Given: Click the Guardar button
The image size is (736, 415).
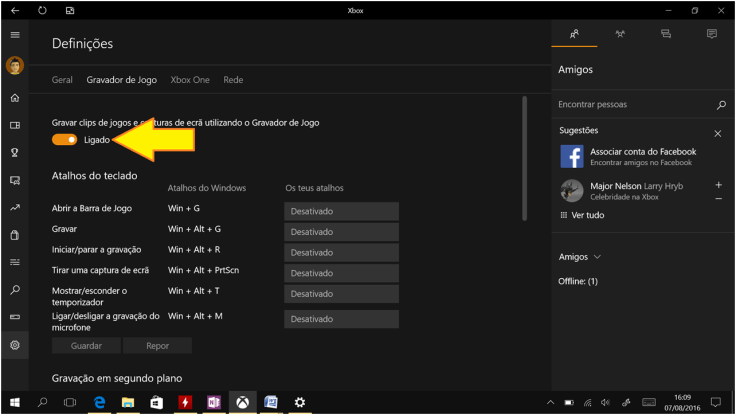Looking at the screenshot, I should 86,345.
